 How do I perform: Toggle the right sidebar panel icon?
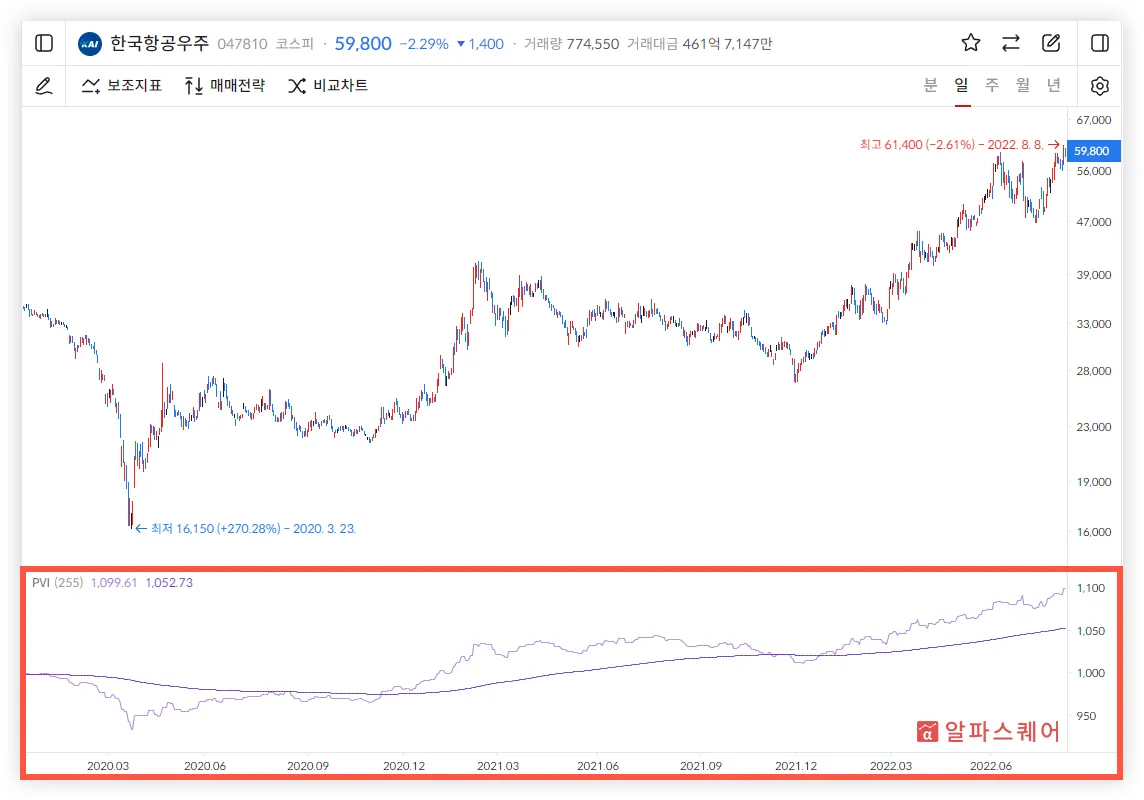pyautogui.click(x=1099, y=43)
